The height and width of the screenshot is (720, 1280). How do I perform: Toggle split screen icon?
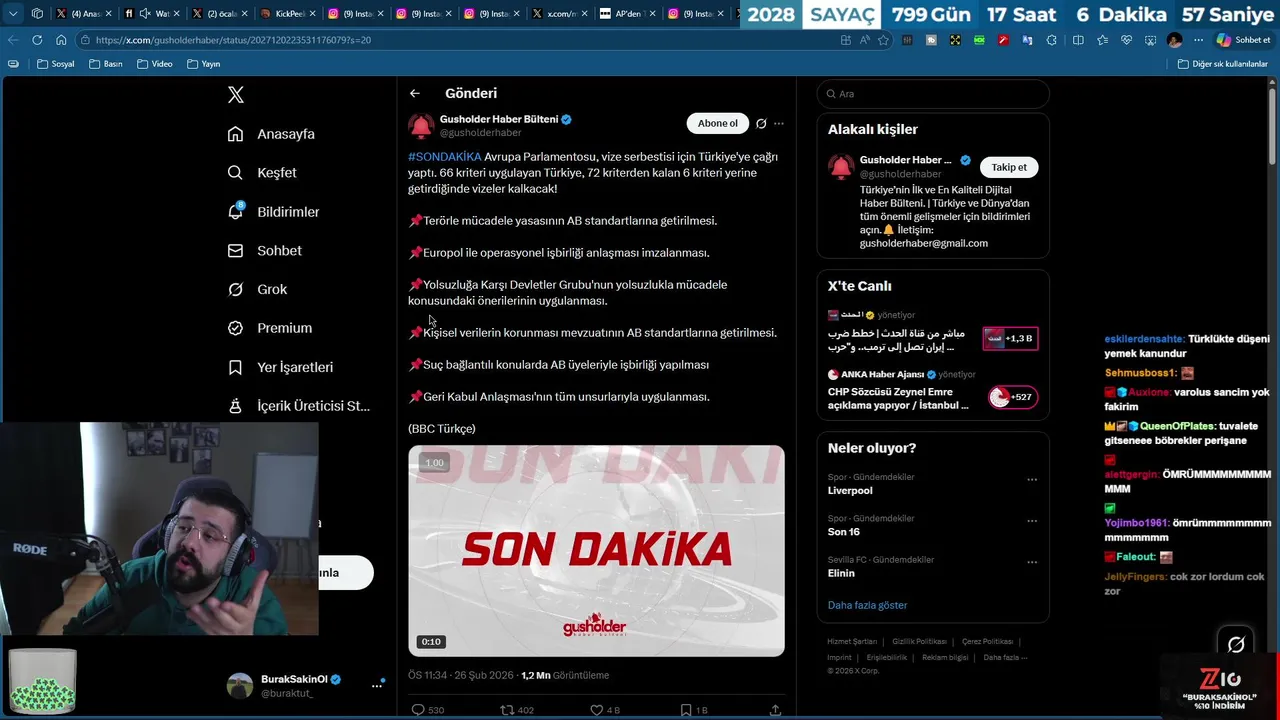pyautogui.click(x=1078, y=40)
